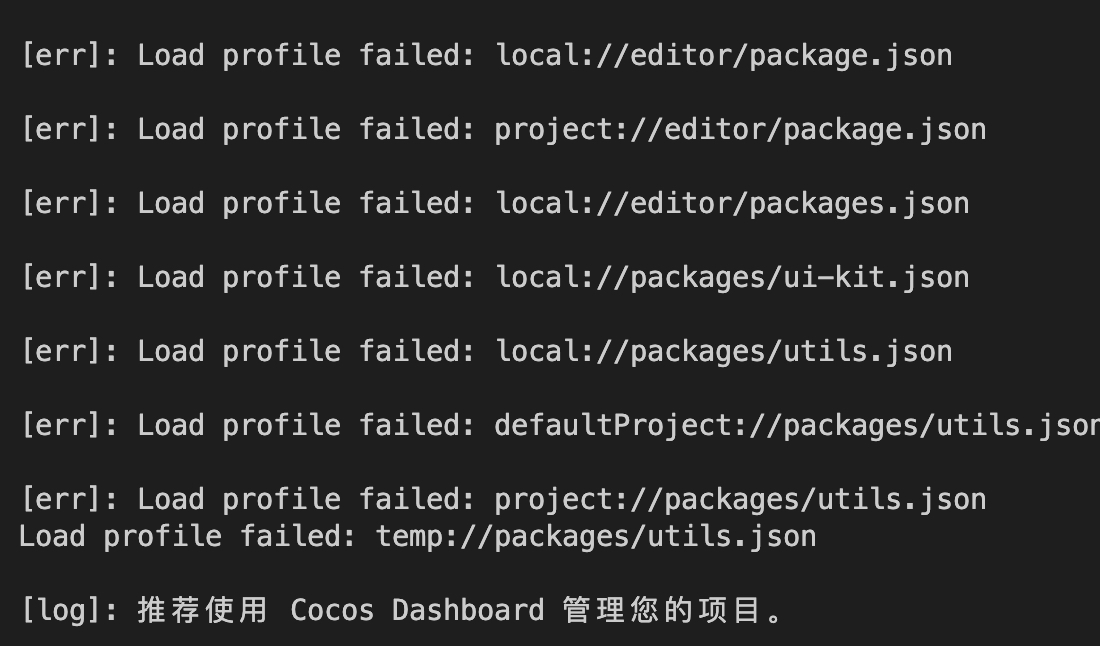Click the Cocos Dashboard text in the log
This screenshot has height=646, width=1100.
coord(417,611)
